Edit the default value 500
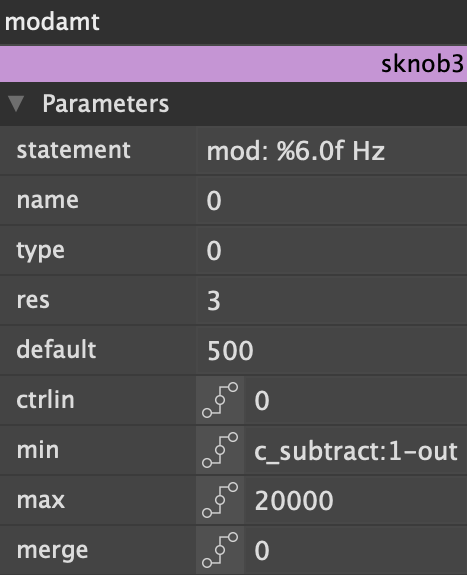Screen dimensions: 467x575 (332, 350)
